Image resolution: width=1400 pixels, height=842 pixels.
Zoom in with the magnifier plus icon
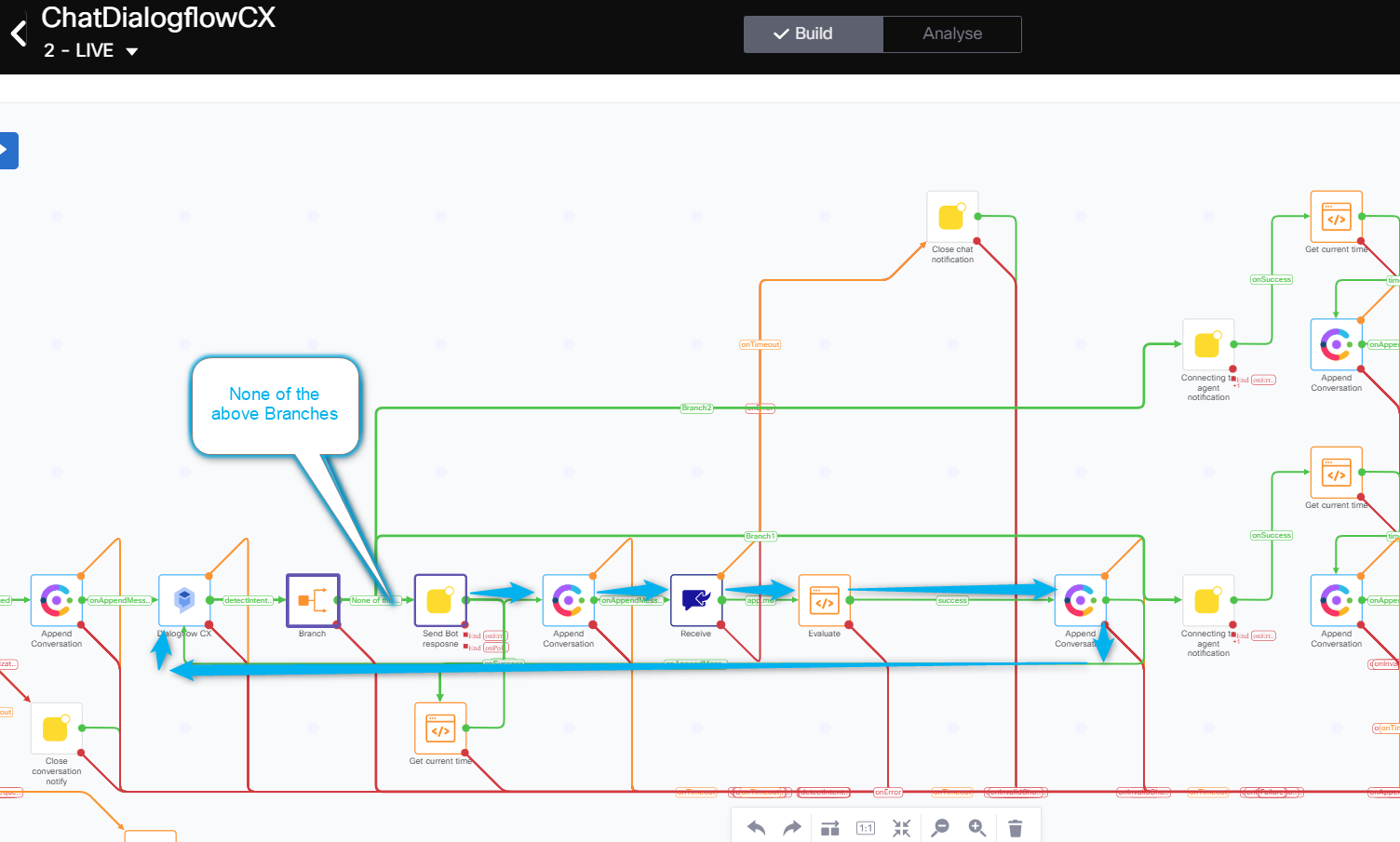976,828
